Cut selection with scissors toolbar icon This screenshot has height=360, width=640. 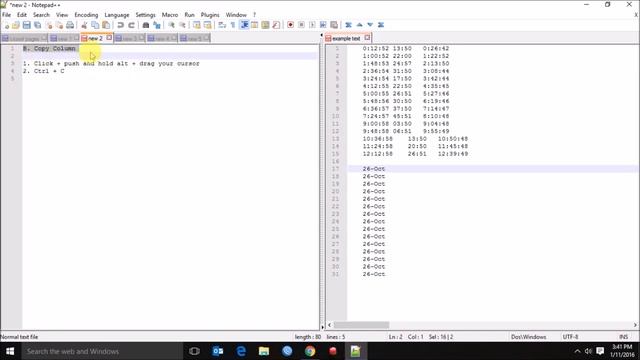pos(84,25)
